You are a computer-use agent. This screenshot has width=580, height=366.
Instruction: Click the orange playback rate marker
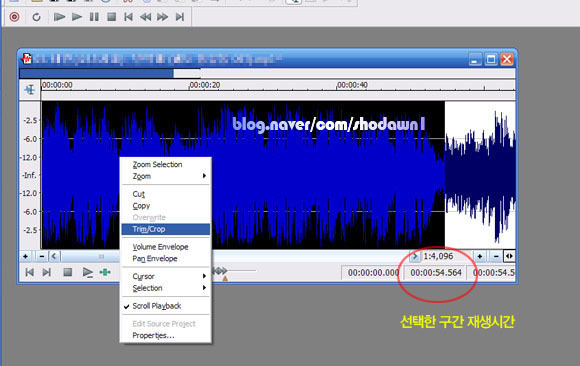tap(225, 278)
